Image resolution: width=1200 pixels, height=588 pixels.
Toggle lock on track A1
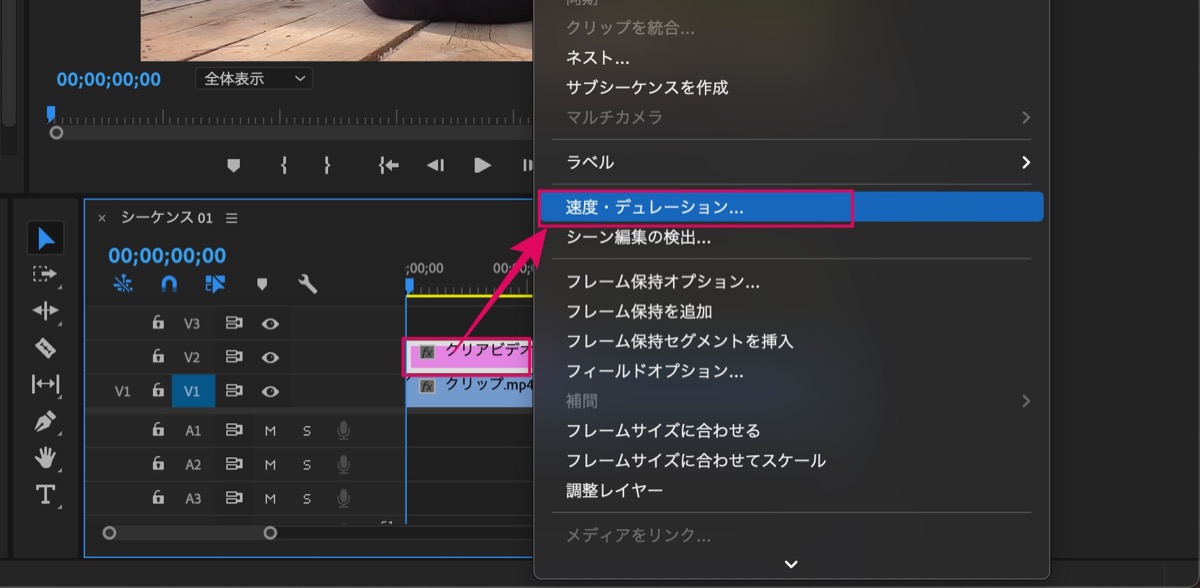coord(158,430)
